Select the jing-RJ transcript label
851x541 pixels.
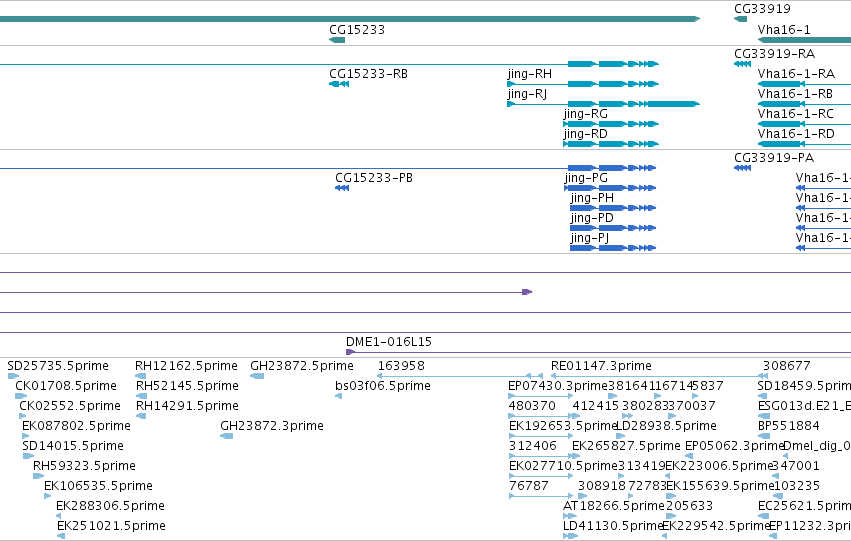527,94
